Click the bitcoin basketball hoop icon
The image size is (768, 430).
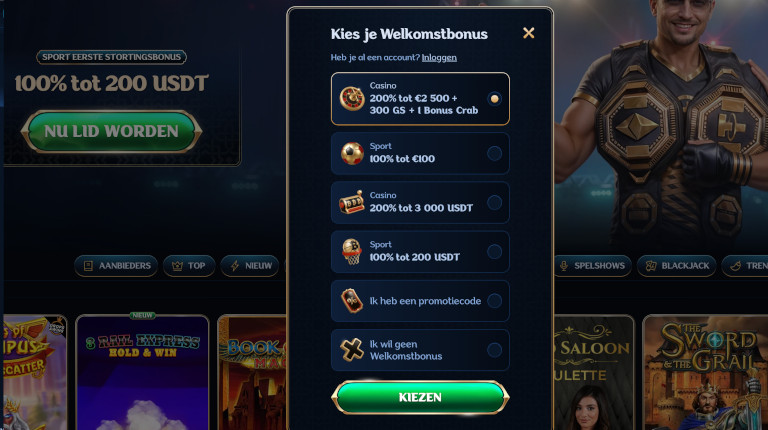point(352,252)
